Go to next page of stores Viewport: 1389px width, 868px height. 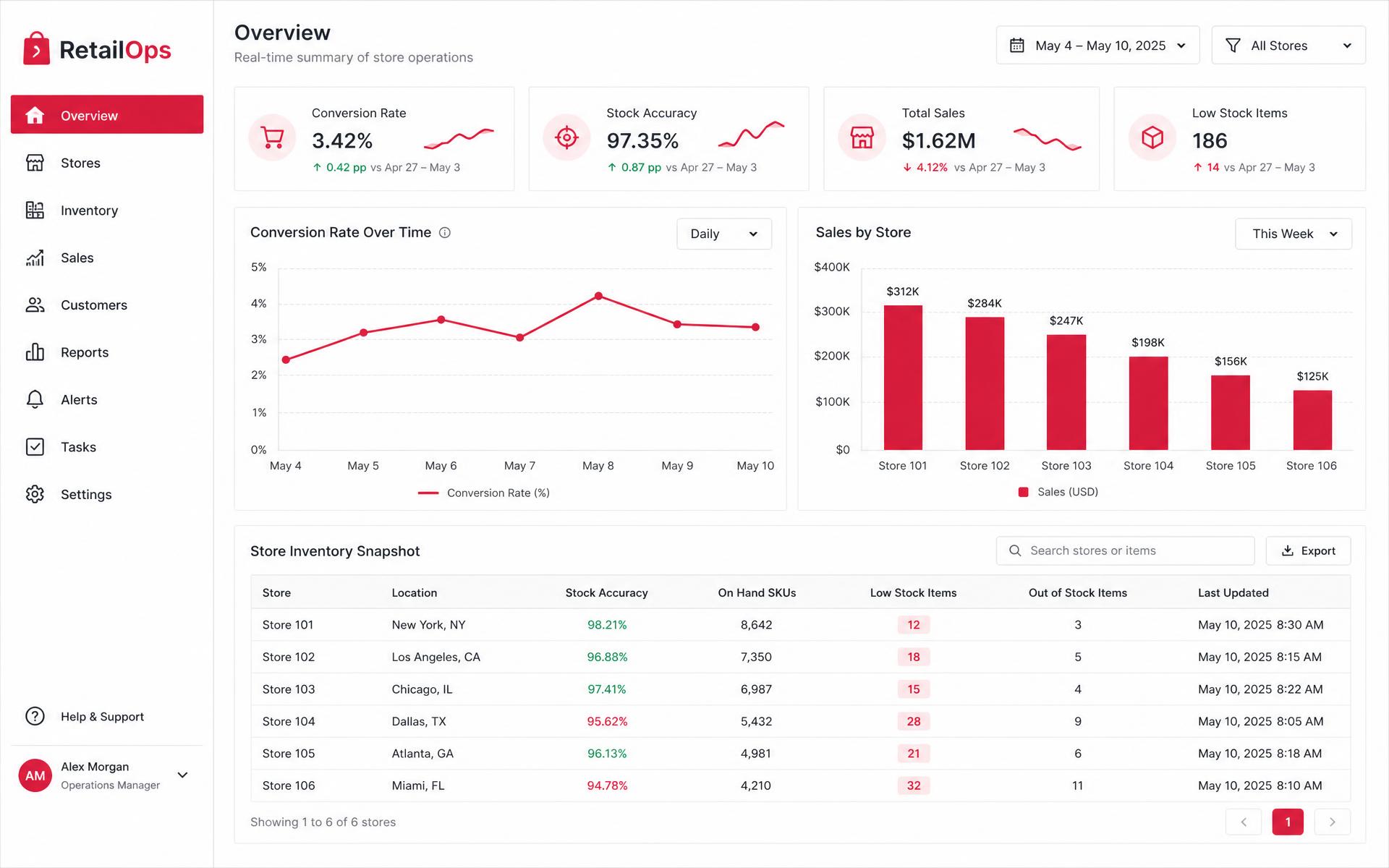pyautogui.click(x=1333, y=822)
